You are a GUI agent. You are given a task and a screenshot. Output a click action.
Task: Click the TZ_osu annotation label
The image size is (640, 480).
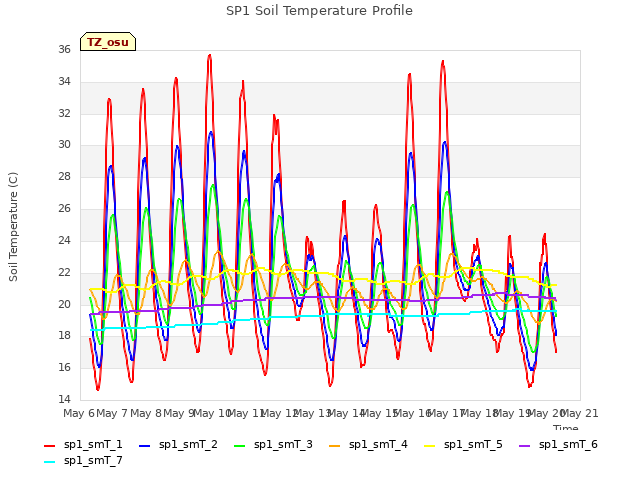[108, 42]
